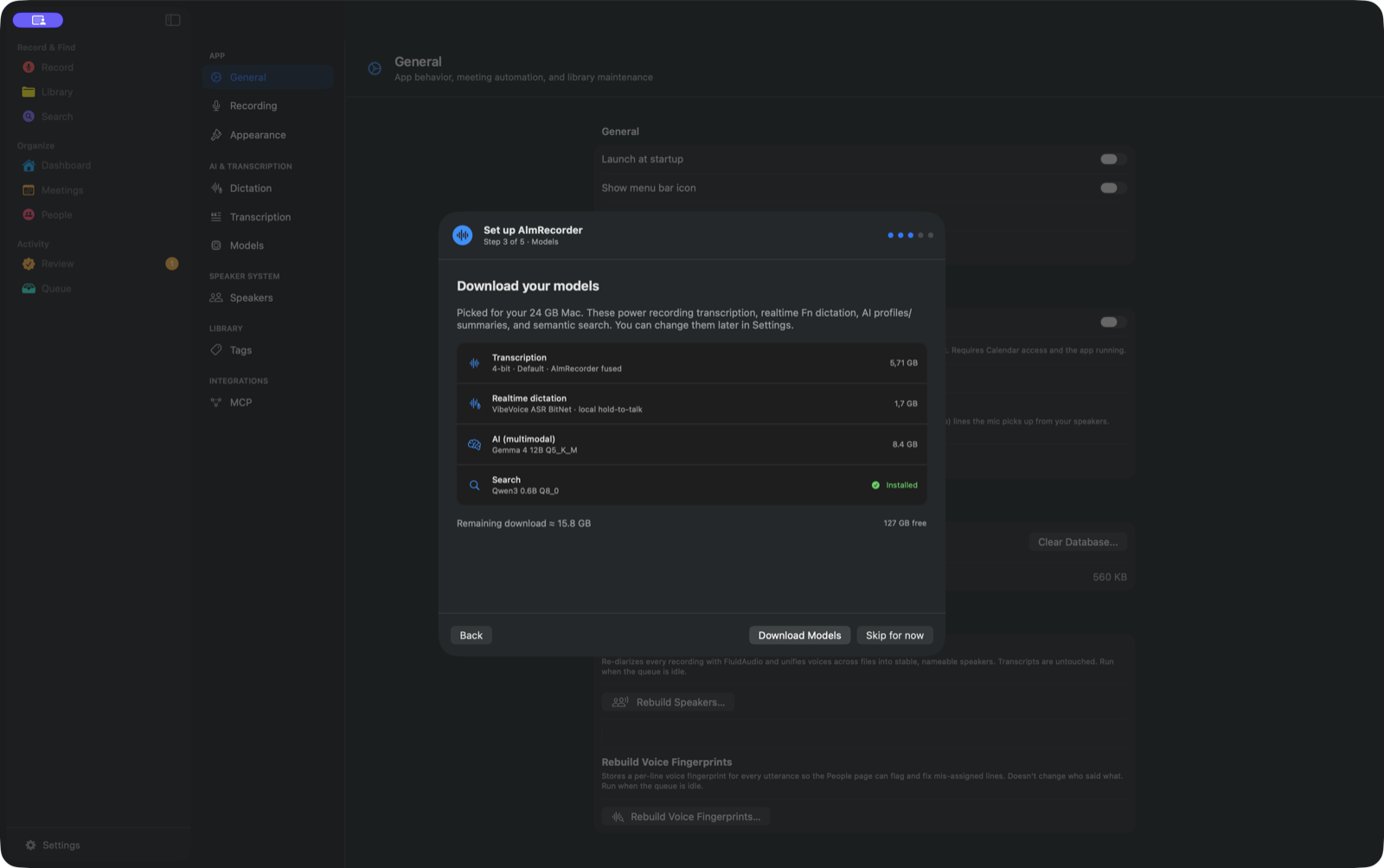Viewport: 1384px width, 868px height.
Task: Toggle the sidebar panel icon
Action: 173,20
